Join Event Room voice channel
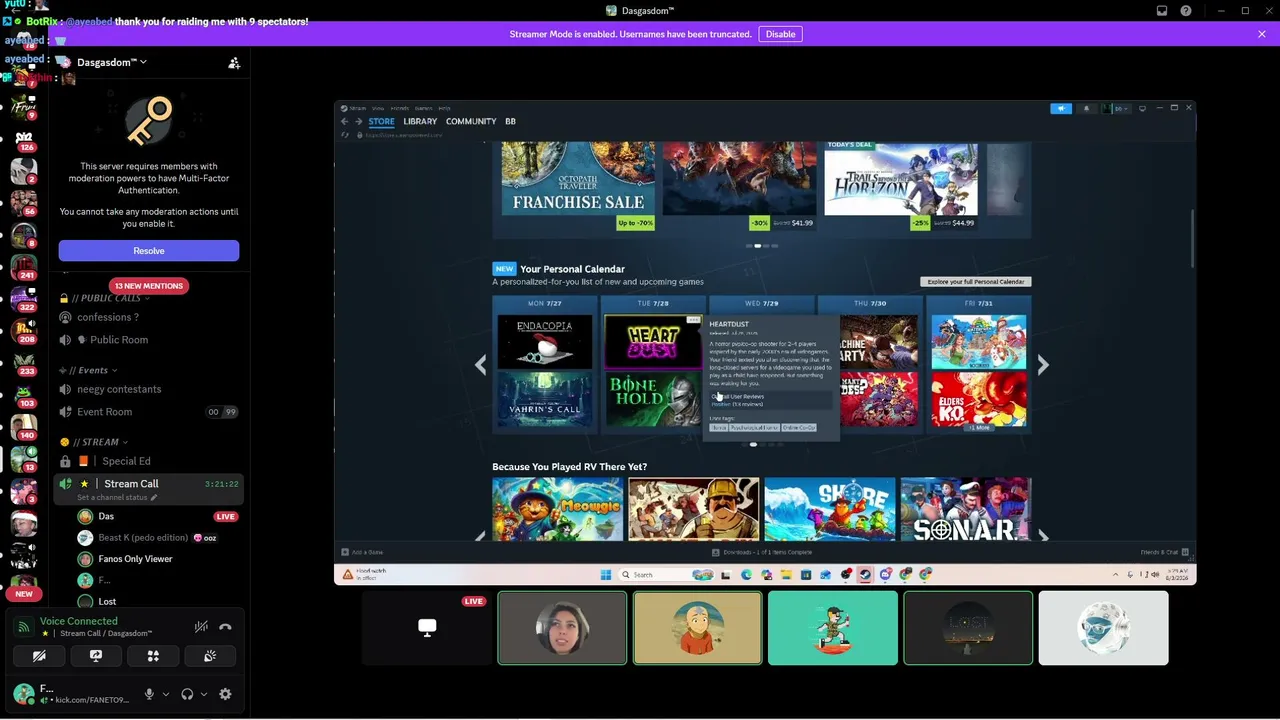Viewport: 1280px width, 720px height. pyautogui.click(x=149, y=412)
